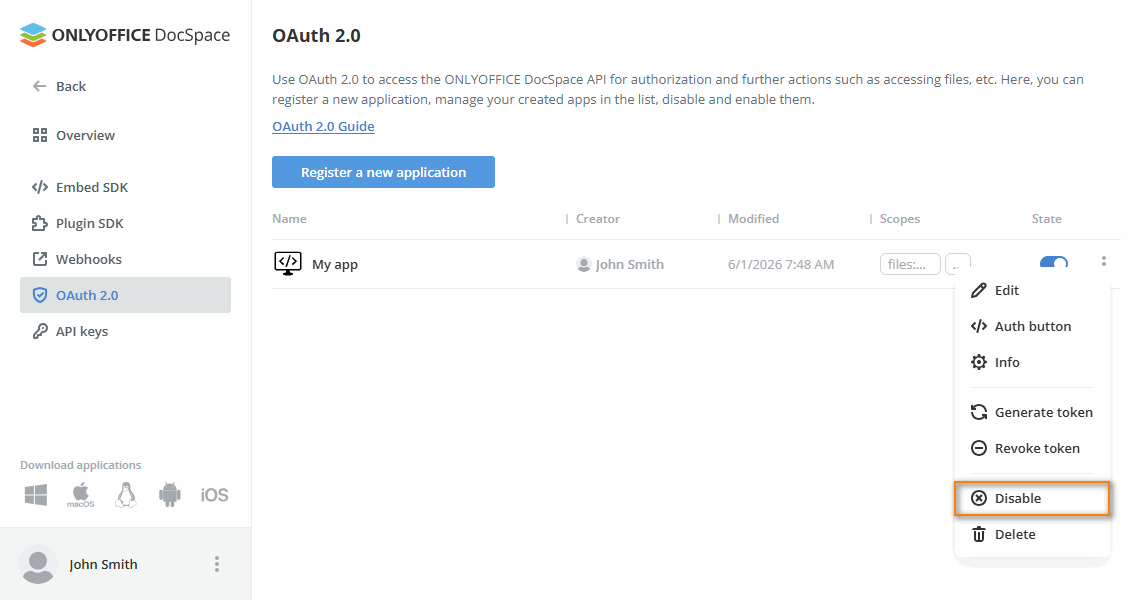Click John Smith's profile avatar

pos(38,564)
